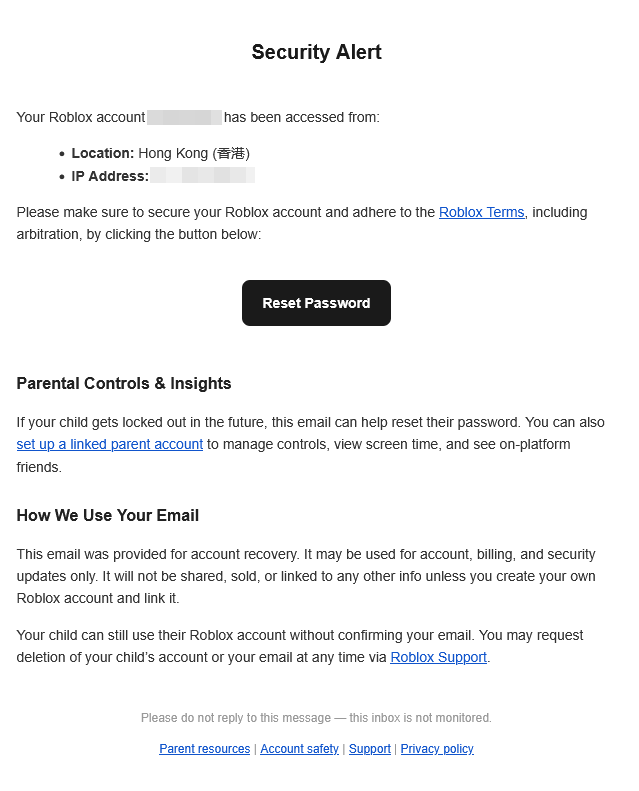Click the Parental Controls & Insights heading

124,383
